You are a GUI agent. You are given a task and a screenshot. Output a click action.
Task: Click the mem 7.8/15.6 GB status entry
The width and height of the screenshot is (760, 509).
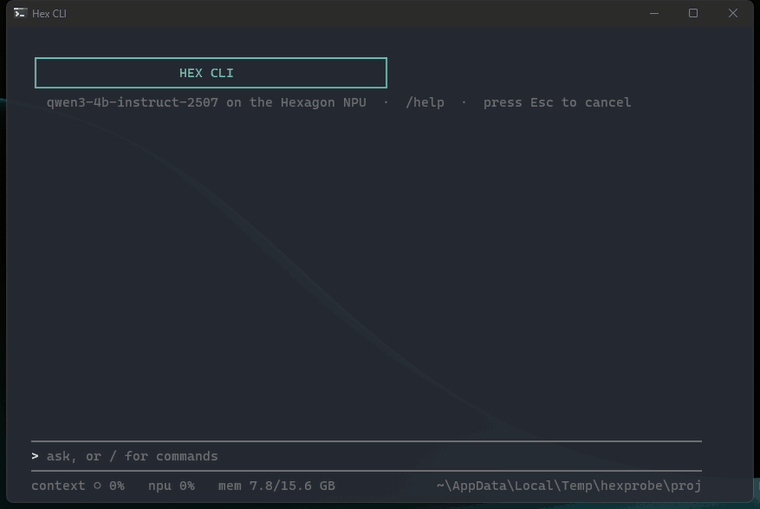point(277,486)
